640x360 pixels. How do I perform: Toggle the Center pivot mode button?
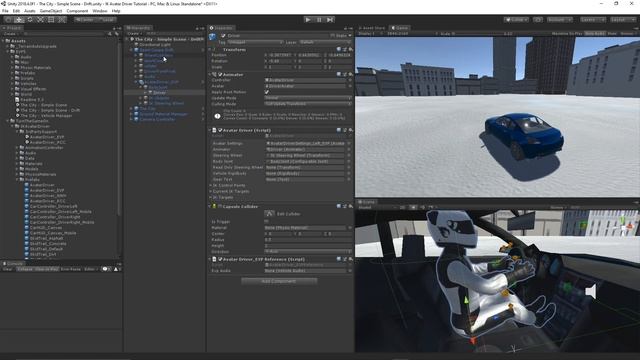click(84, 20)
